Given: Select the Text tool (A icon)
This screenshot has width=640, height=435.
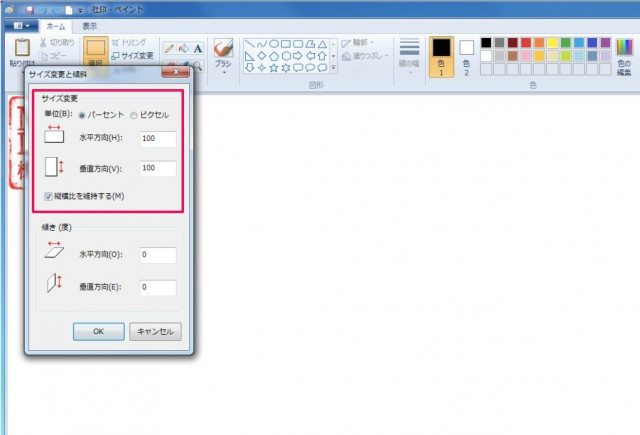Looking at the screenshot, I should point(198,47).
